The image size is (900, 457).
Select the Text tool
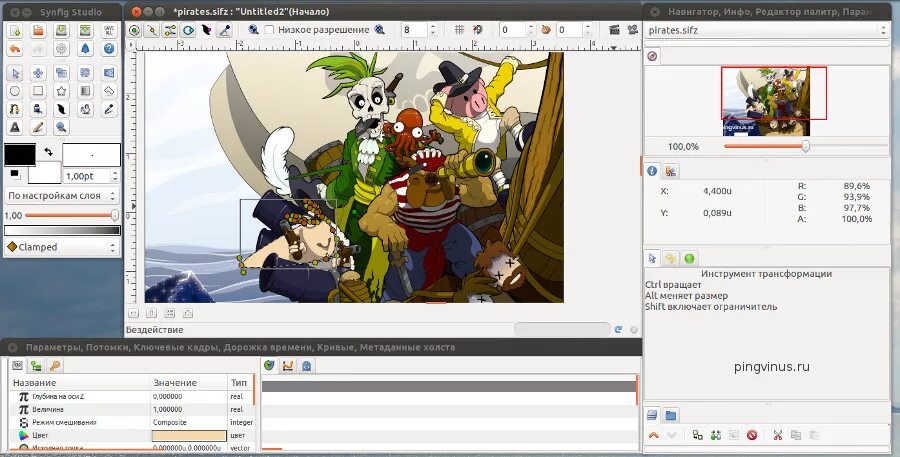15,127
